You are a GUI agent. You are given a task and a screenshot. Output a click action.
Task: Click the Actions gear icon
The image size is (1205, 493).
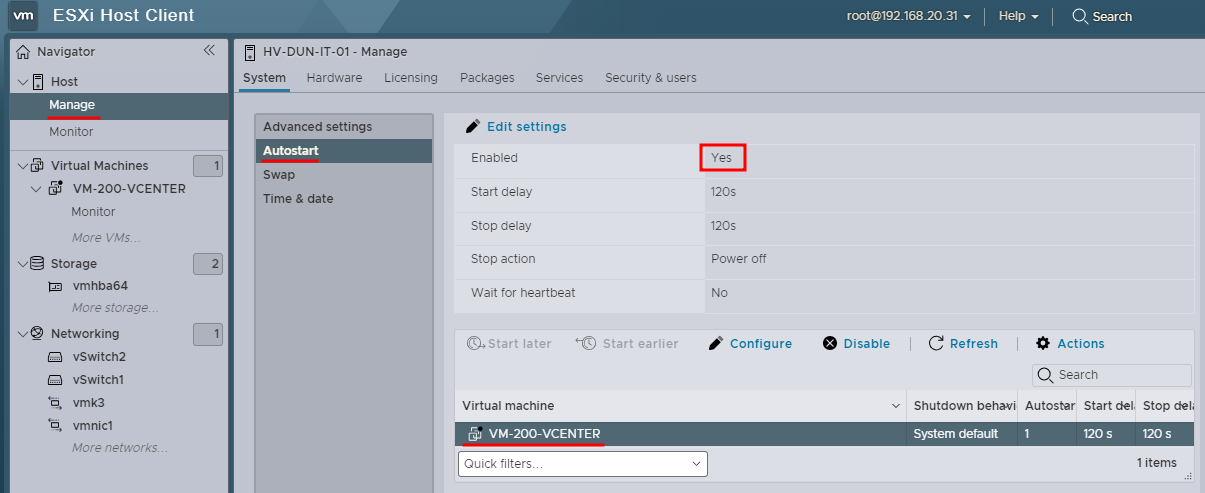click(x=1043, y=344)
